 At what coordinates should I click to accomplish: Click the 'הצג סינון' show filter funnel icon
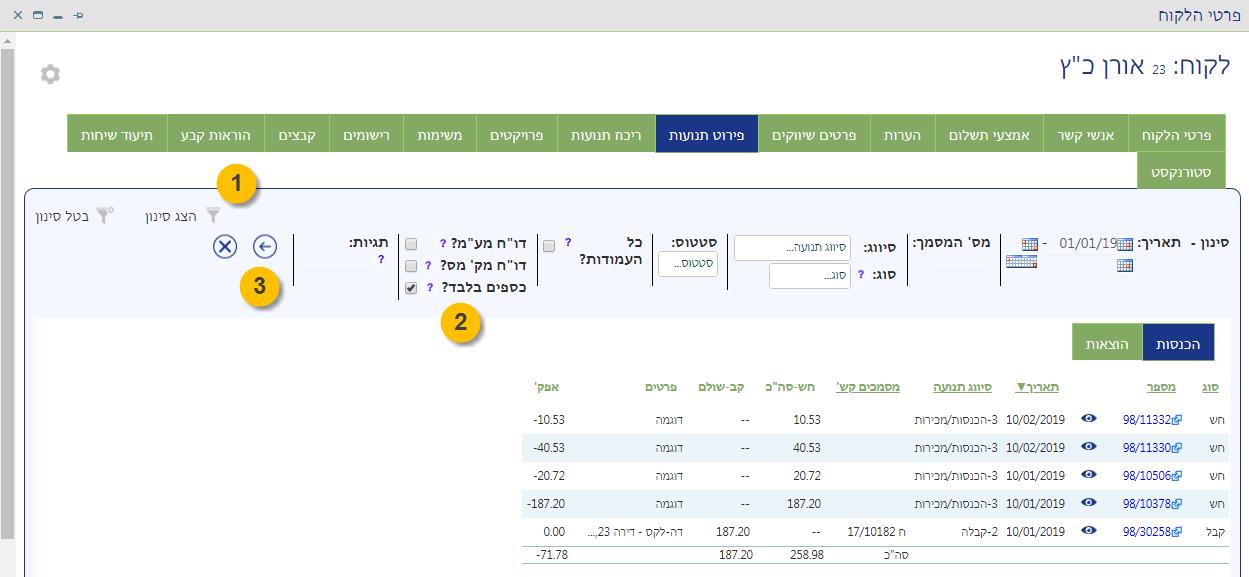(x=212, y=215)
